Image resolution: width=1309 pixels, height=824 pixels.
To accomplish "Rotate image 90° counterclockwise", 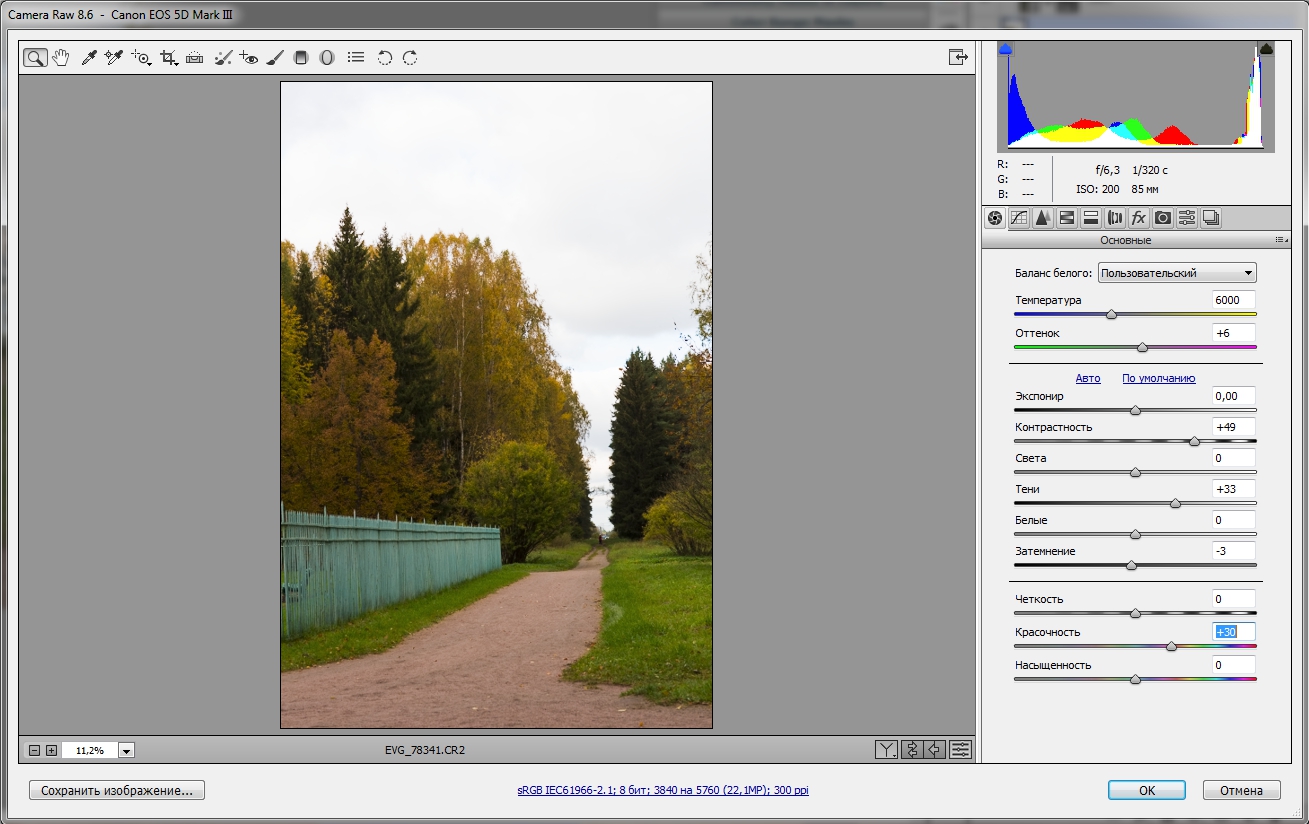I will (384, 58).
